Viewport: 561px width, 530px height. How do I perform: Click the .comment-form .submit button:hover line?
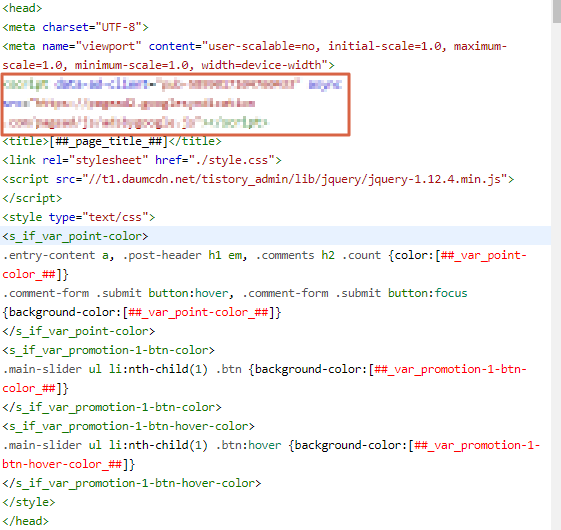coord(235,293)
